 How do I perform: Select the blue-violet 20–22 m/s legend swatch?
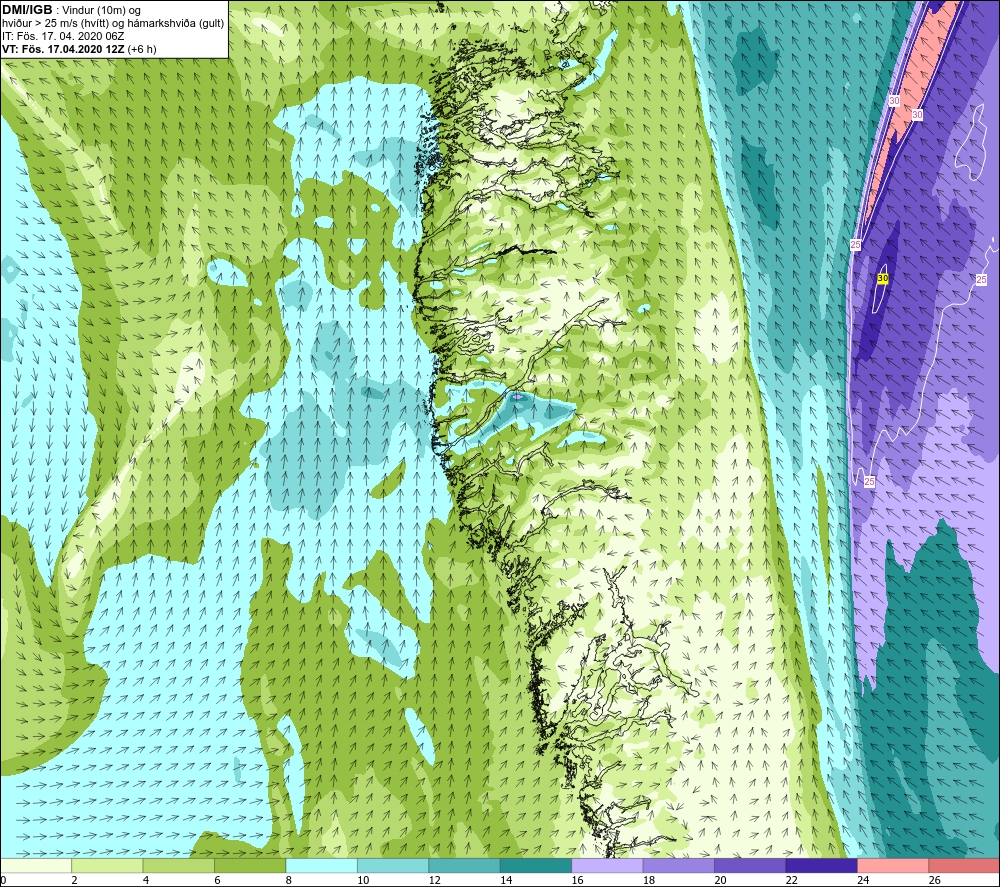tap(750, 865)
